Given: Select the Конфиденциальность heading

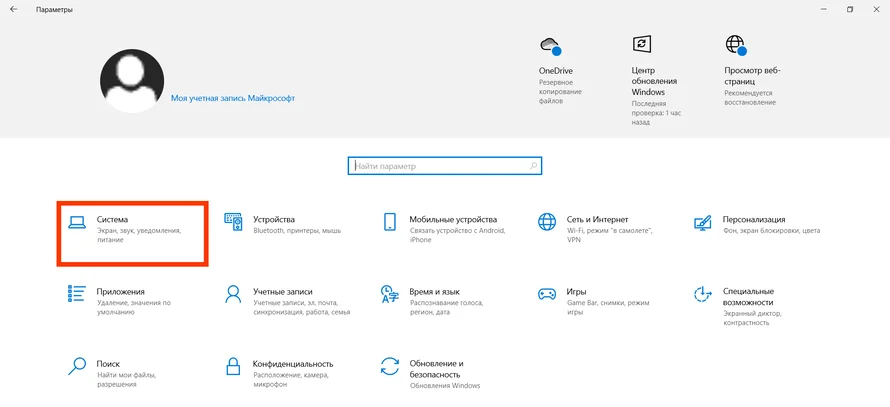Looking at the screenshot, I should coord(293,363).
